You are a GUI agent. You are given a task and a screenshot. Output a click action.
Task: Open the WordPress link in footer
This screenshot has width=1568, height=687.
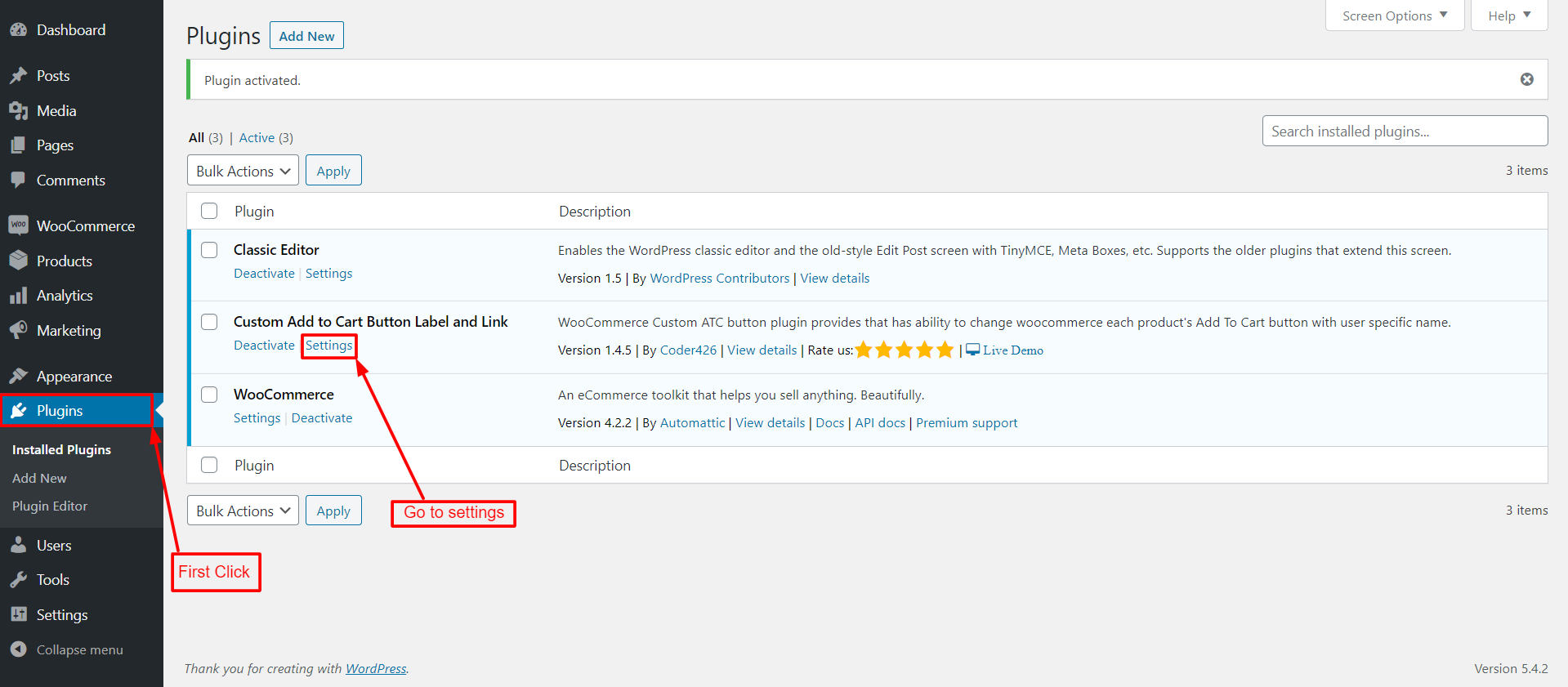click(x=376, y=669)
